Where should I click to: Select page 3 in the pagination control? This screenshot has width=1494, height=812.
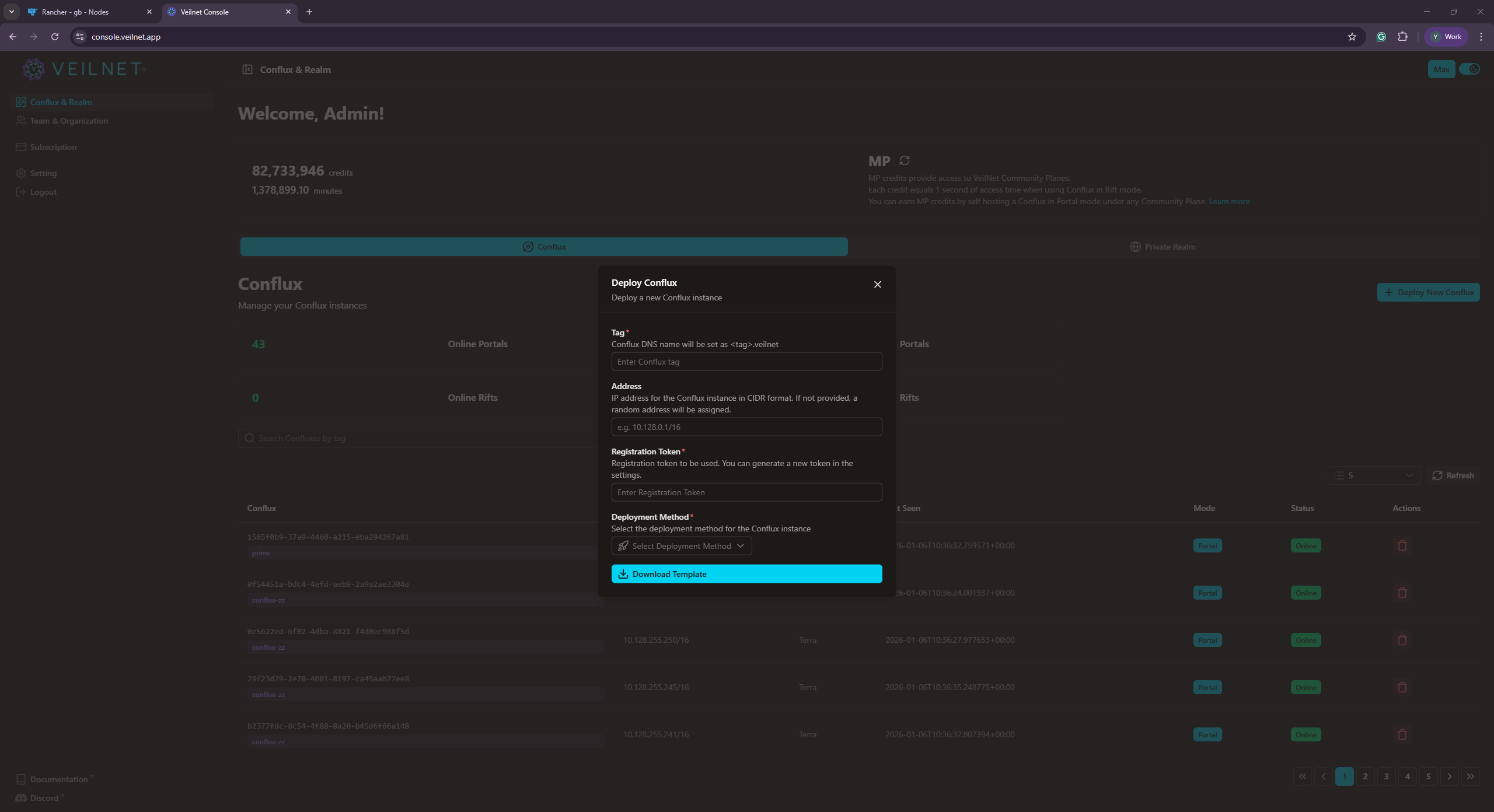(x=1386, y=776)
